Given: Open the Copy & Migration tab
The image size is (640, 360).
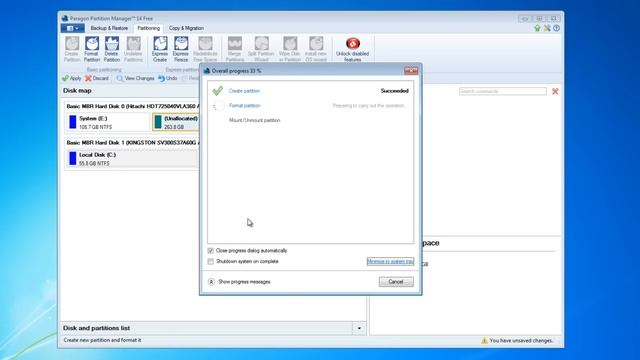Looking at the screenshot, I should tap(187, 28).
